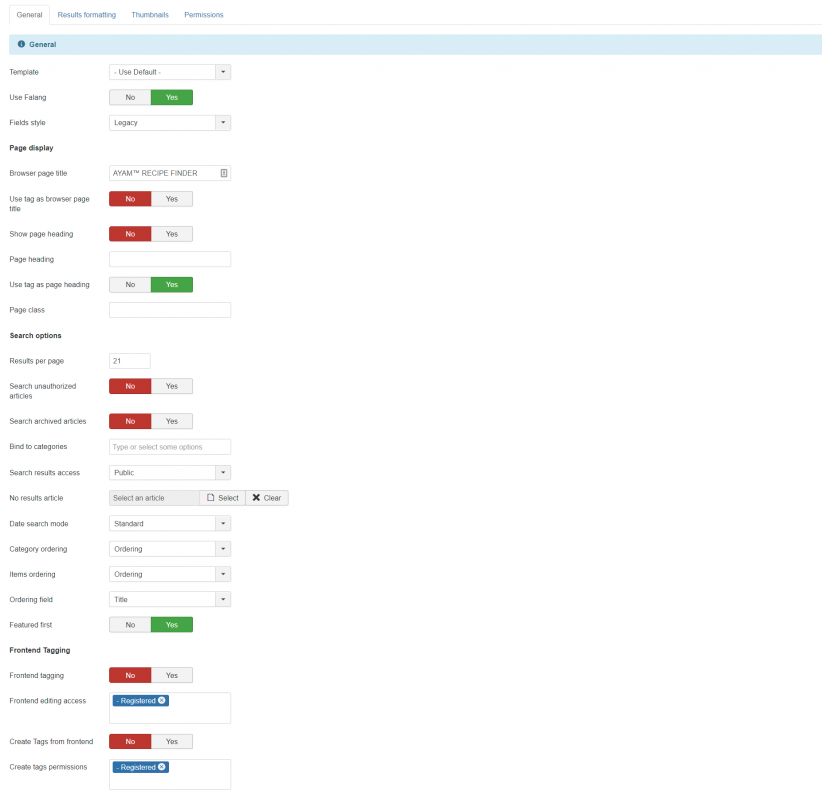Click the Page heading input field
Image resolution: width=822 pixels, height=800 pixels.
[170, 260]
